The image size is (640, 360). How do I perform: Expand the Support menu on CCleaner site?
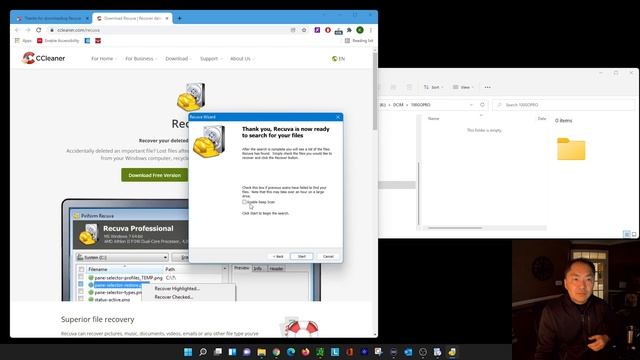(x=211, y=59)
